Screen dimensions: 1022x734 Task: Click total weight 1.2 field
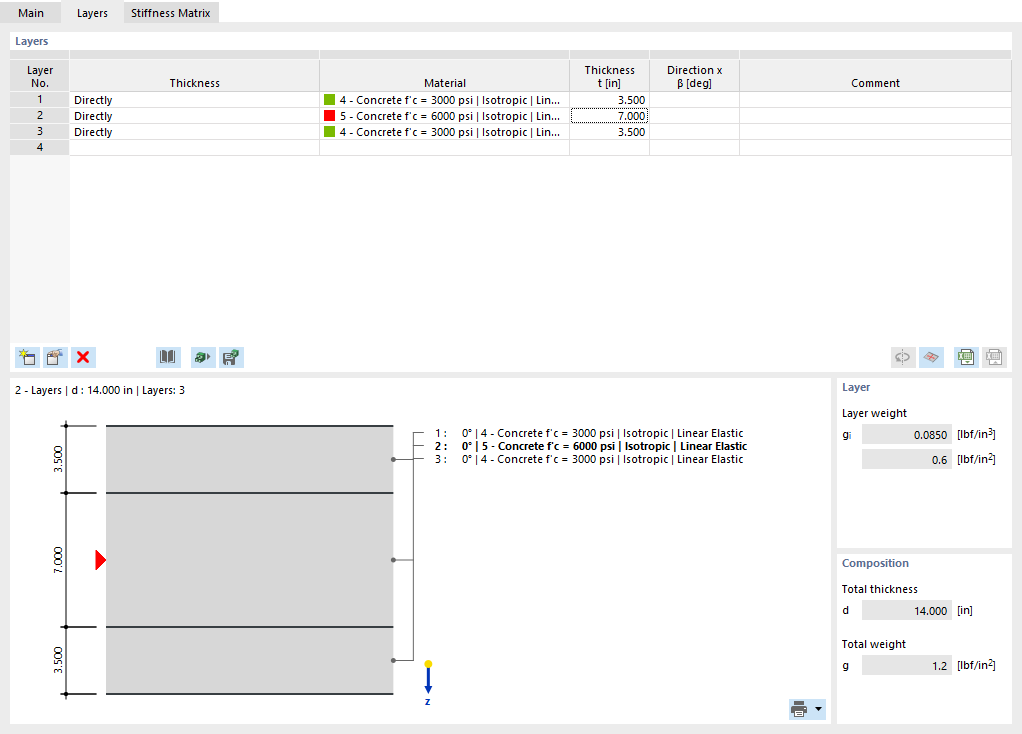coord(907,666)
